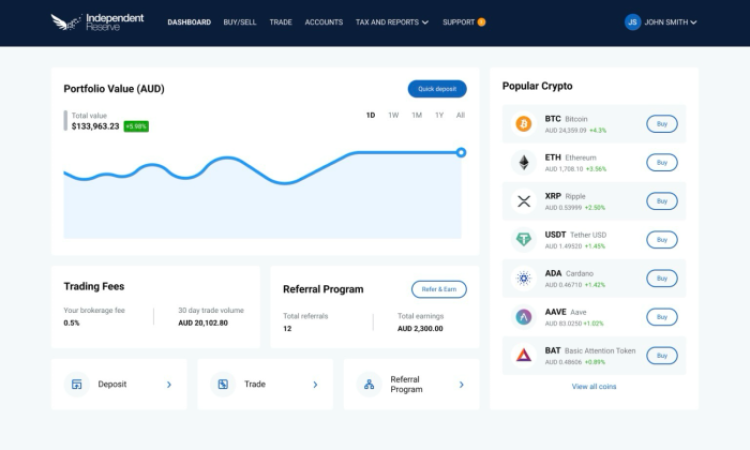Click the Trading Fees heading

pyautogui.click(x=94, y=286)
